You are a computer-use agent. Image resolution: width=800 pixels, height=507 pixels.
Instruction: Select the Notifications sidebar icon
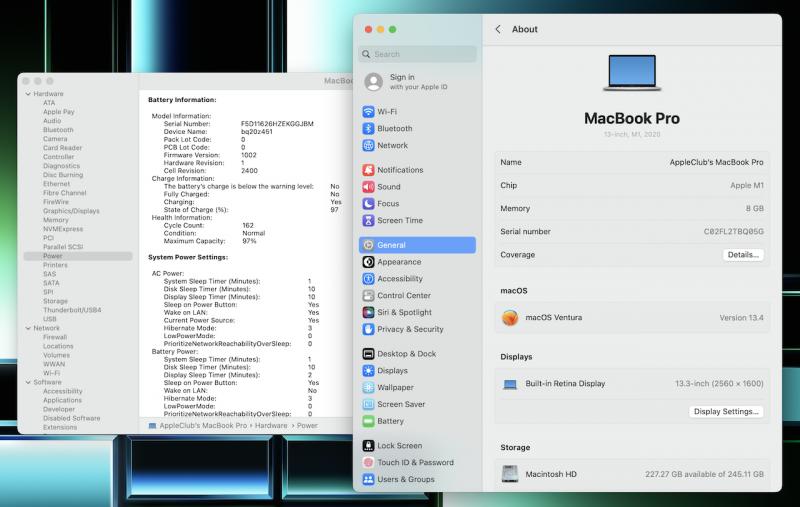(369, 170)
